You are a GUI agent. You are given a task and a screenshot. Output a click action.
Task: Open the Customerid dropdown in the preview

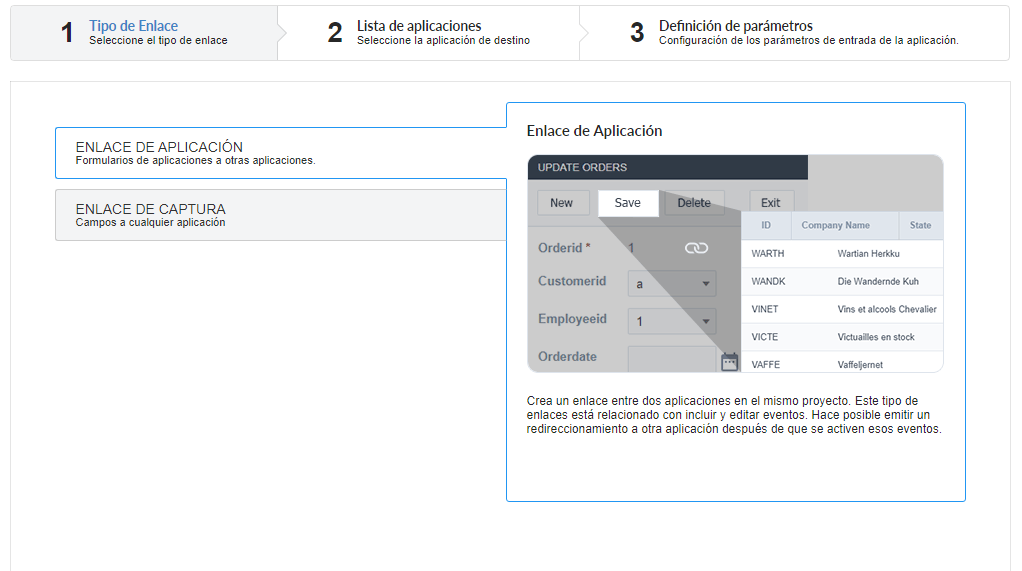coord(671,284)
